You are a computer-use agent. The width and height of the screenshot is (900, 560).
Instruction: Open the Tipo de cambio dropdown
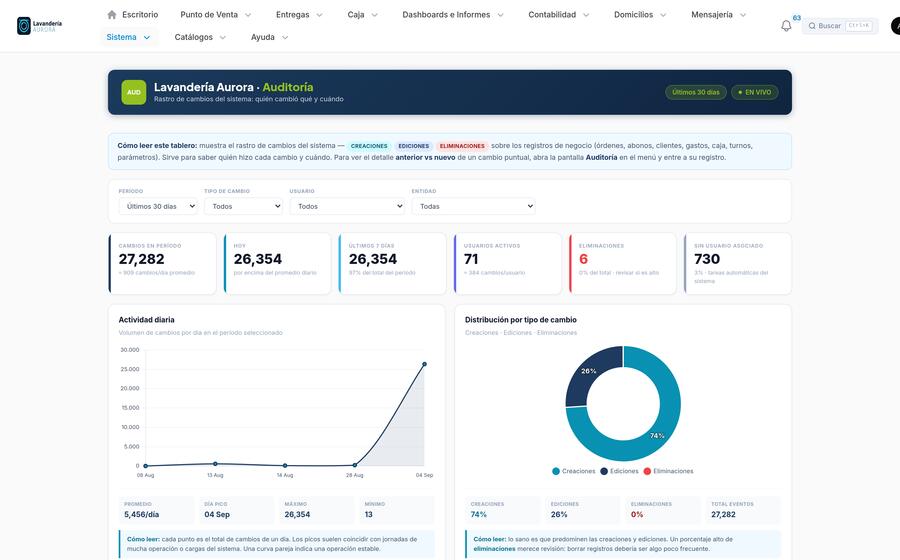coord(243,206)
